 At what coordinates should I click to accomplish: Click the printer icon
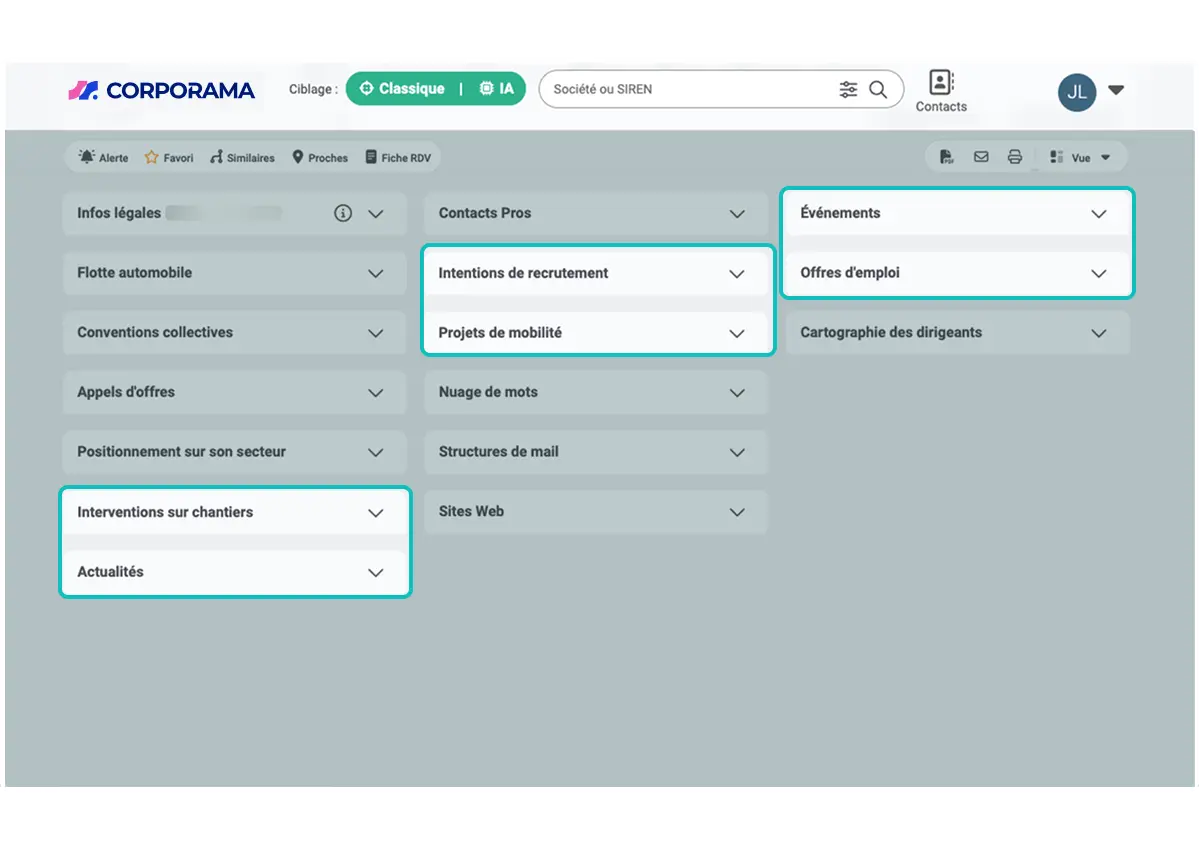click(x=1015, y=157)
